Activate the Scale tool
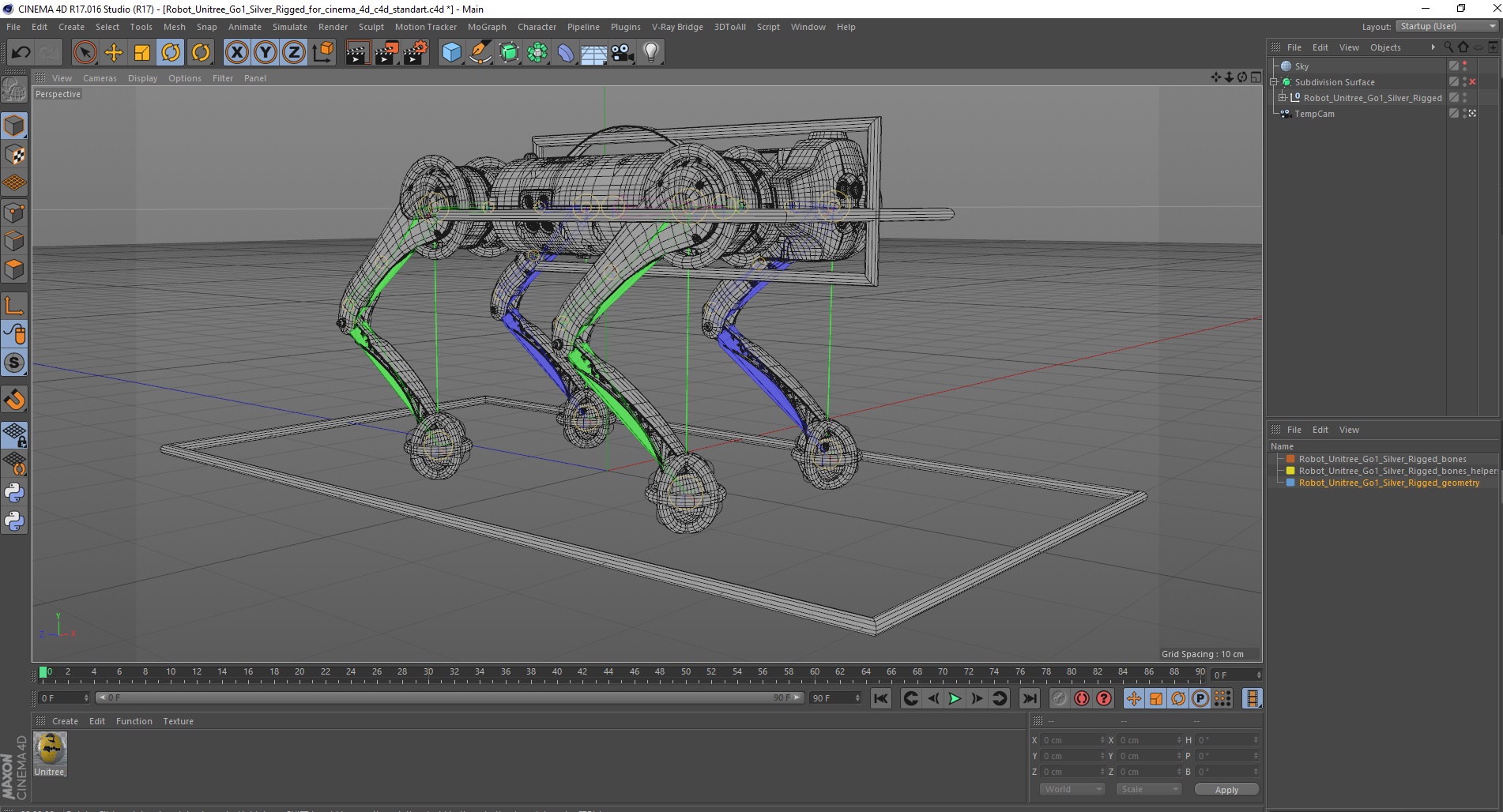 [x=142, y=53]
